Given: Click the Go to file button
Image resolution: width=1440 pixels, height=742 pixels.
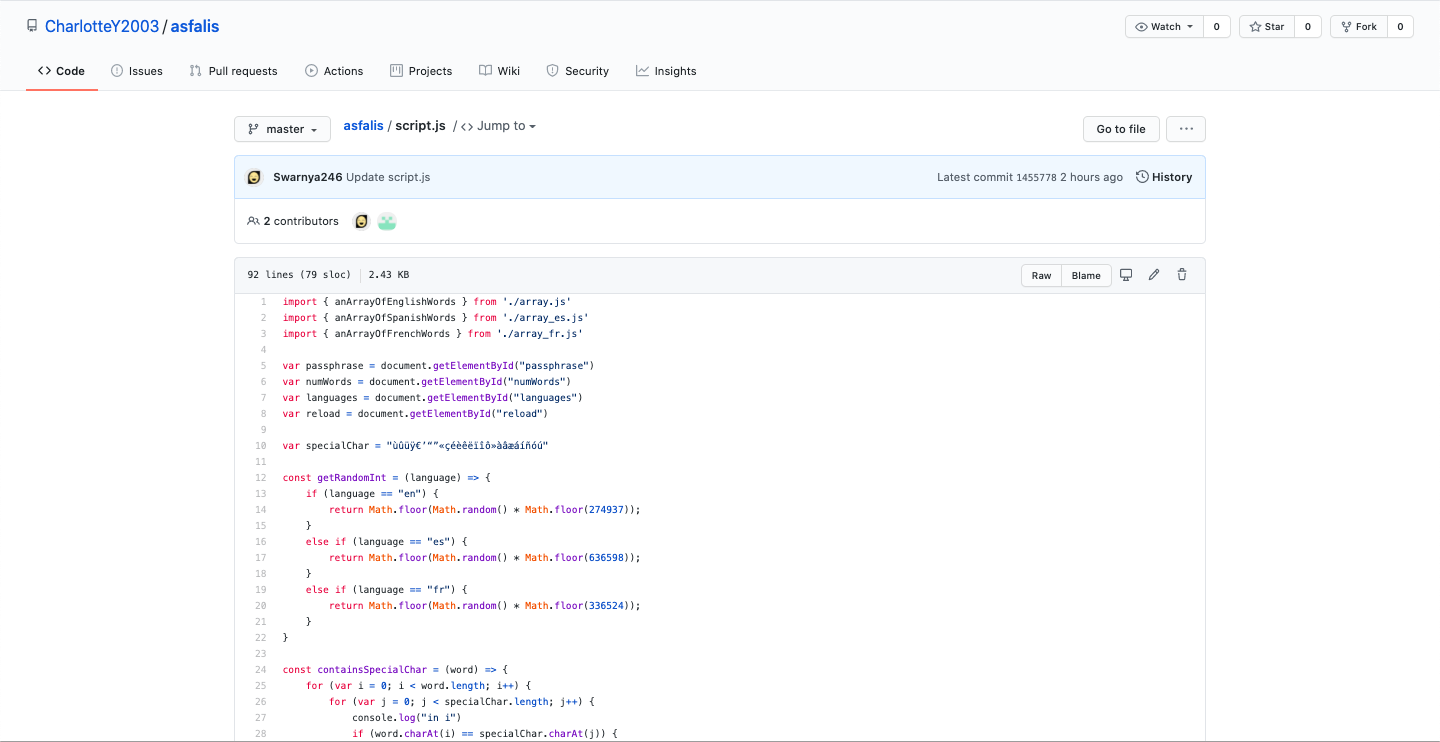Looking at the screenshot, I should coord(1121,129).
